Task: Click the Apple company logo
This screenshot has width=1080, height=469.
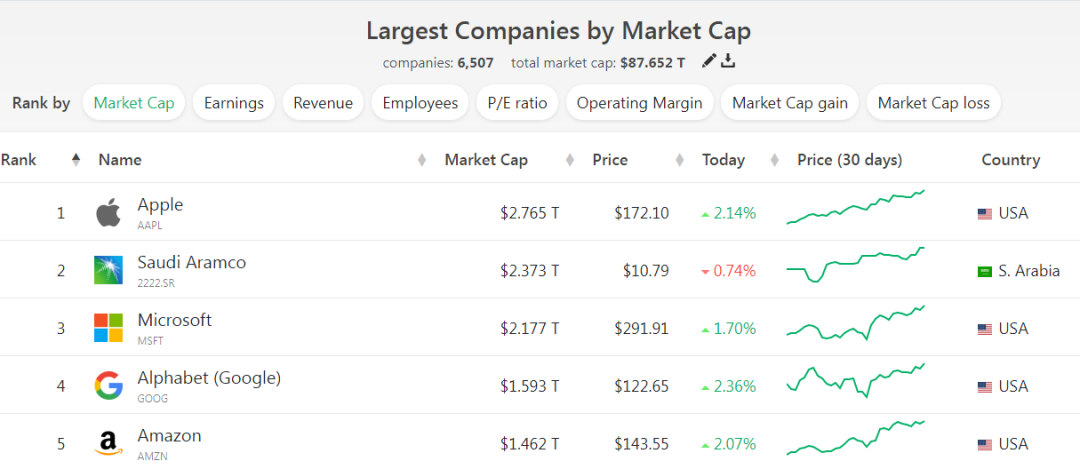Action: [x=108, y=213]
